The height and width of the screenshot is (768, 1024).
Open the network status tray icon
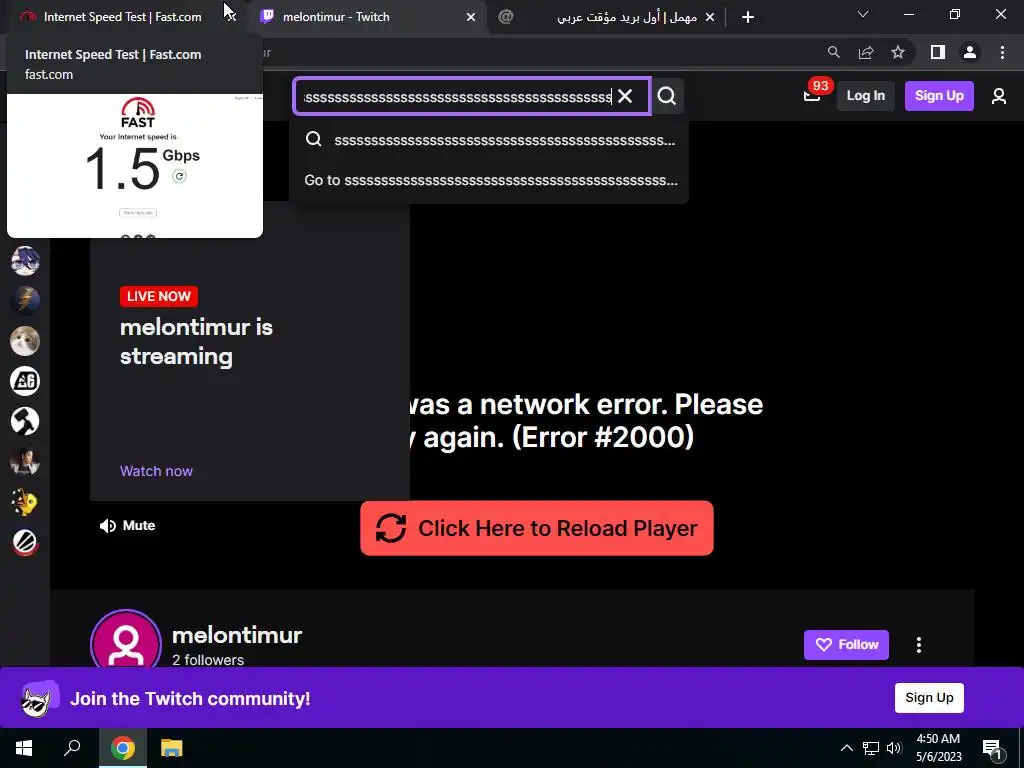(x=871, y=748)
